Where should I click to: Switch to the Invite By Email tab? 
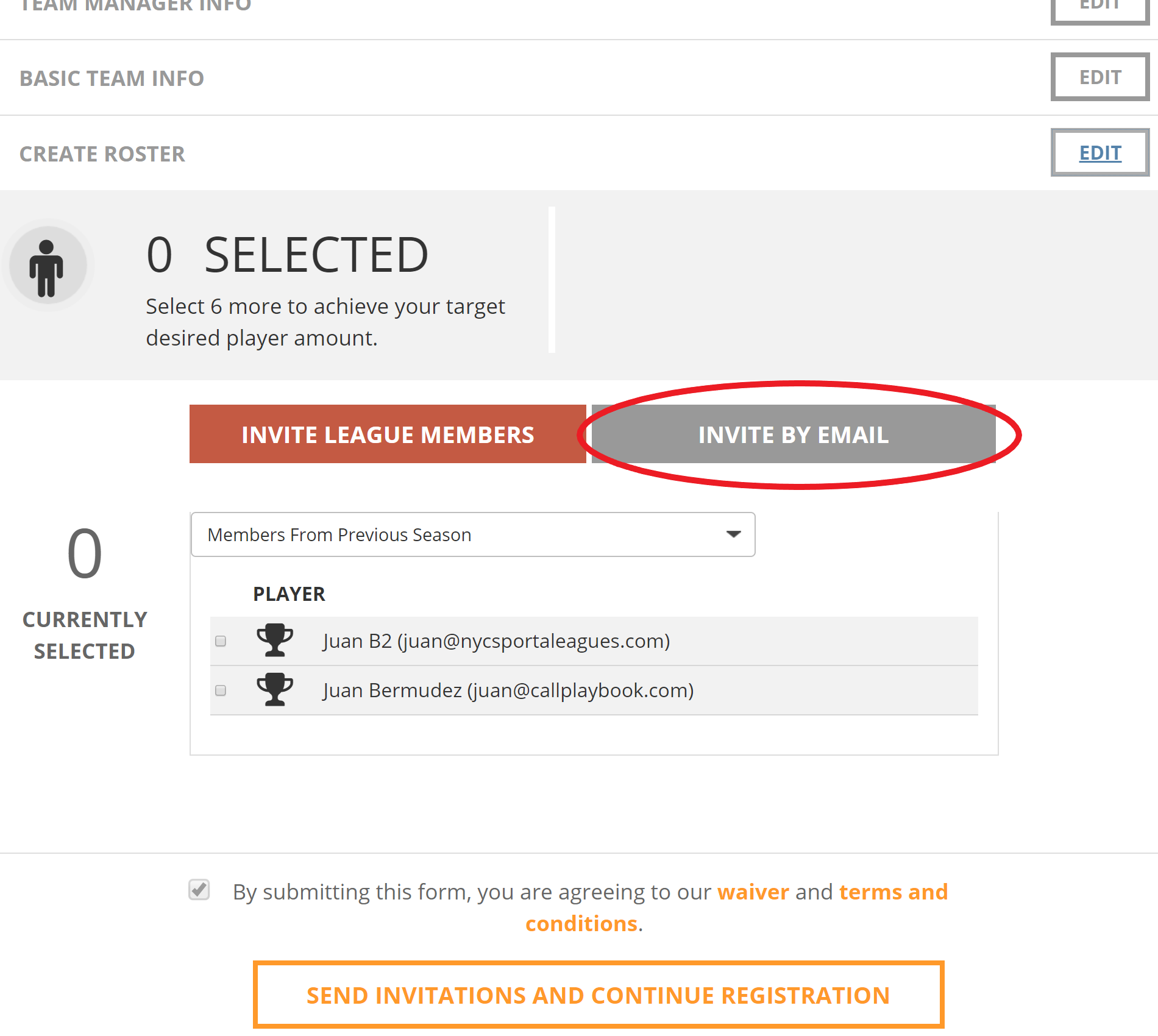click(792, 434)
